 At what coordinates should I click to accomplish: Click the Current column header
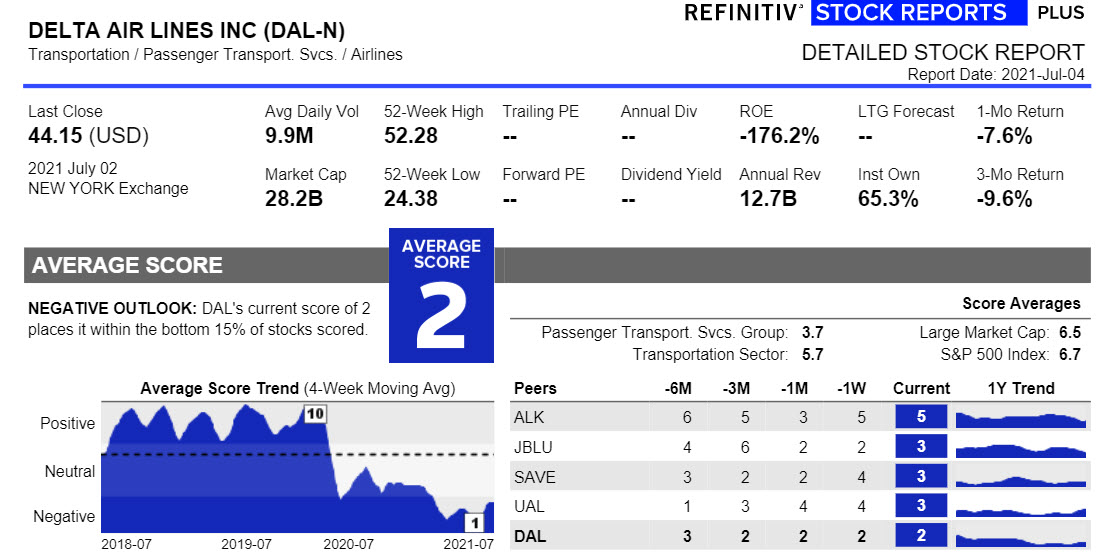coord(921,389)
